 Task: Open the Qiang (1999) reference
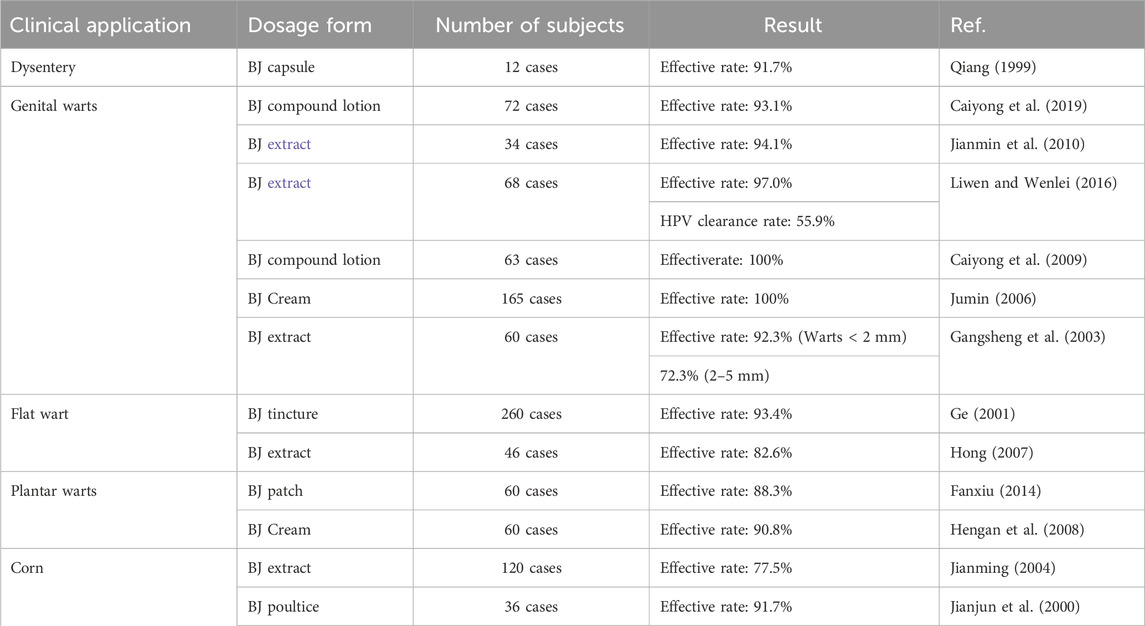[x=992, y=67]
